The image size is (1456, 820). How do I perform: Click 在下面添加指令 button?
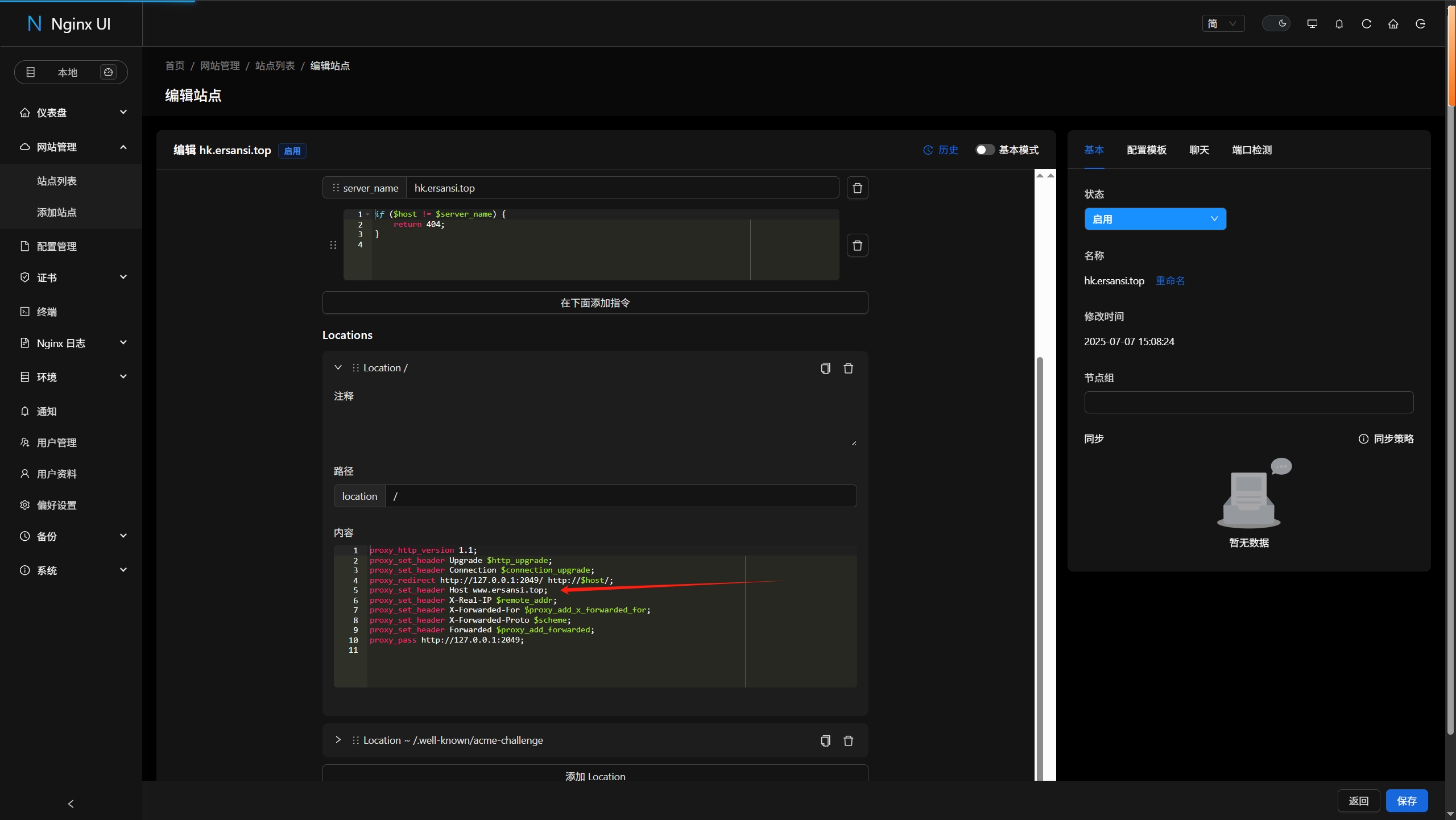coord(595,303)
